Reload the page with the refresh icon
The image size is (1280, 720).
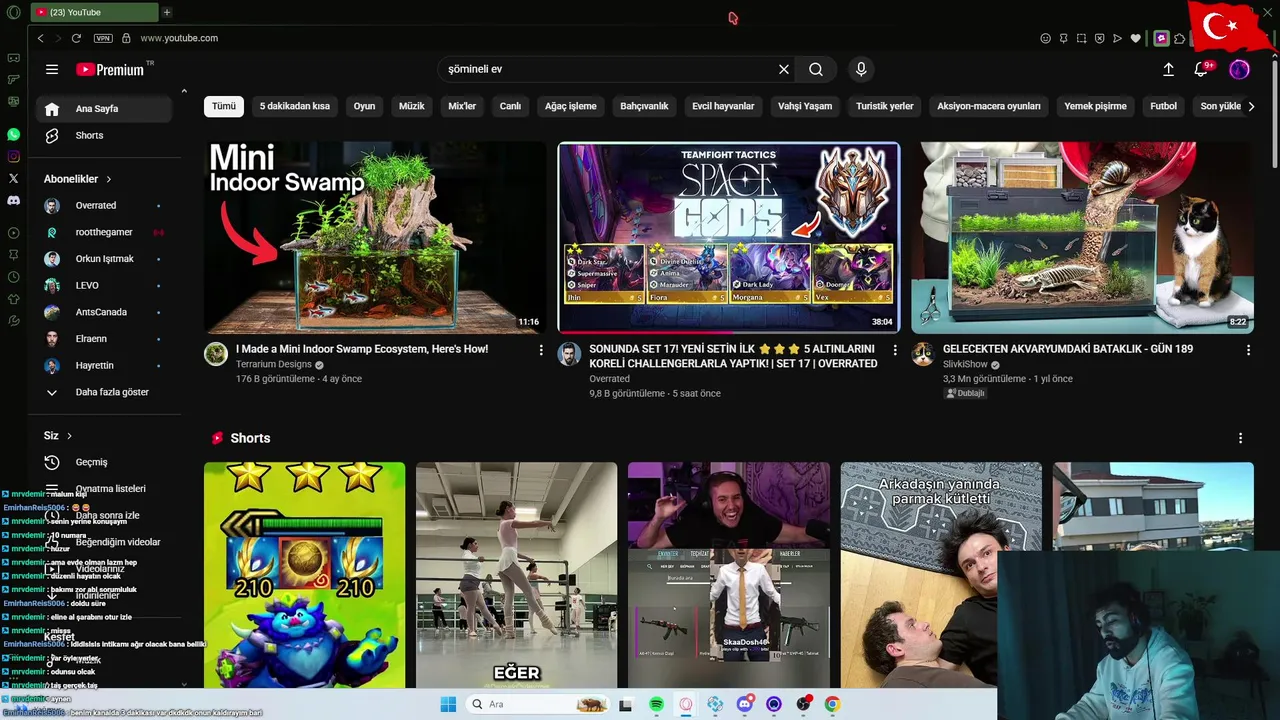[x=76, y=38]
